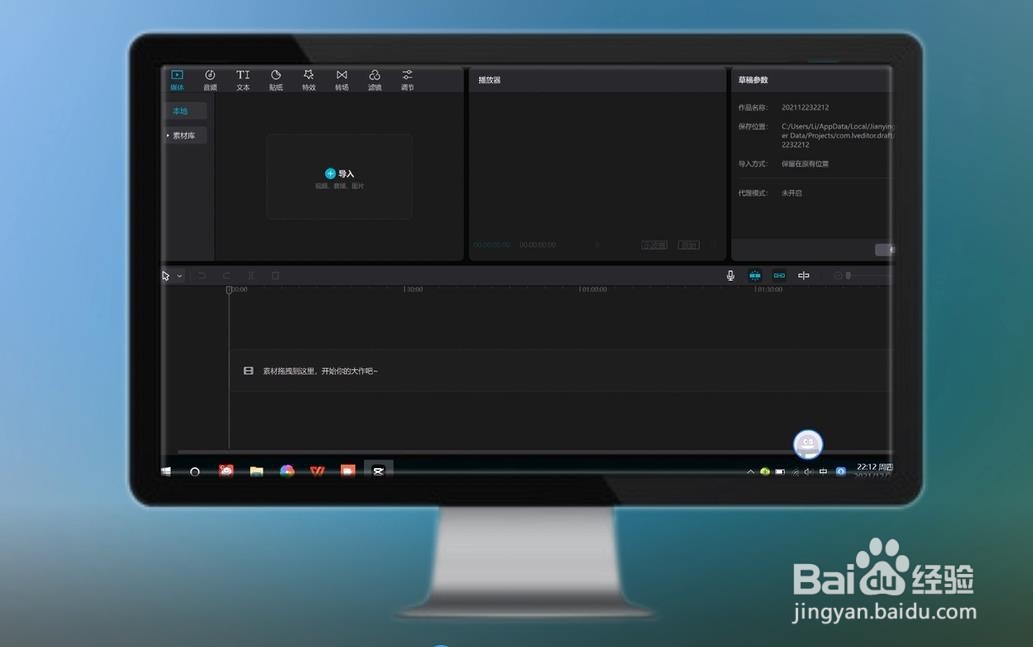Click the save location path text
Image resolution: width=1033 pixels, height=647 pixels.
pos(837,135)
